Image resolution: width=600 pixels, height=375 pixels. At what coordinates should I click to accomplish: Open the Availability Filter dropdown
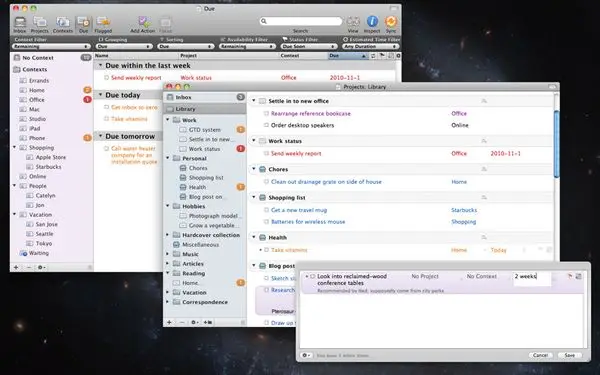[247, 46]
